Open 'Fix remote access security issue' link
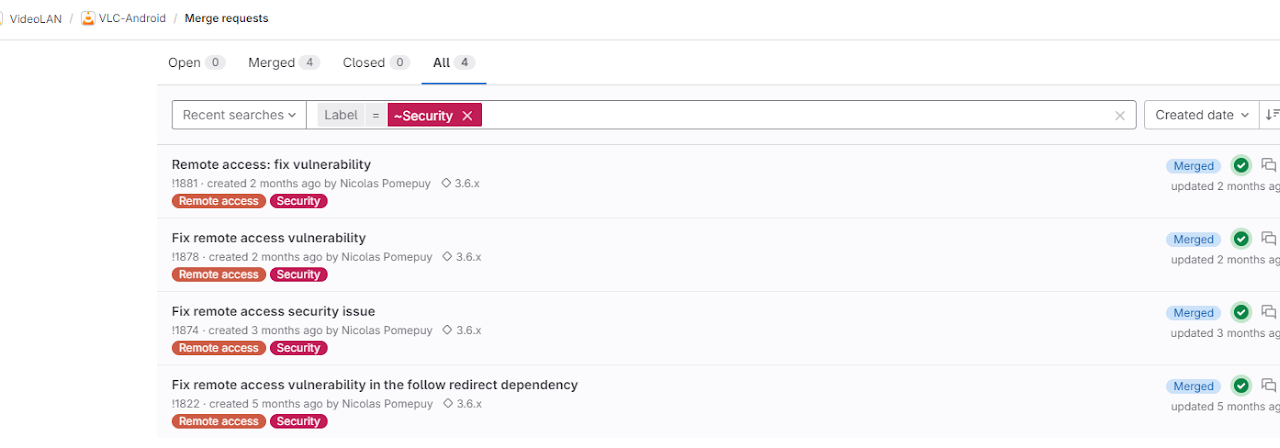Viewport: 1280px width, 448px height. (273, 311)
